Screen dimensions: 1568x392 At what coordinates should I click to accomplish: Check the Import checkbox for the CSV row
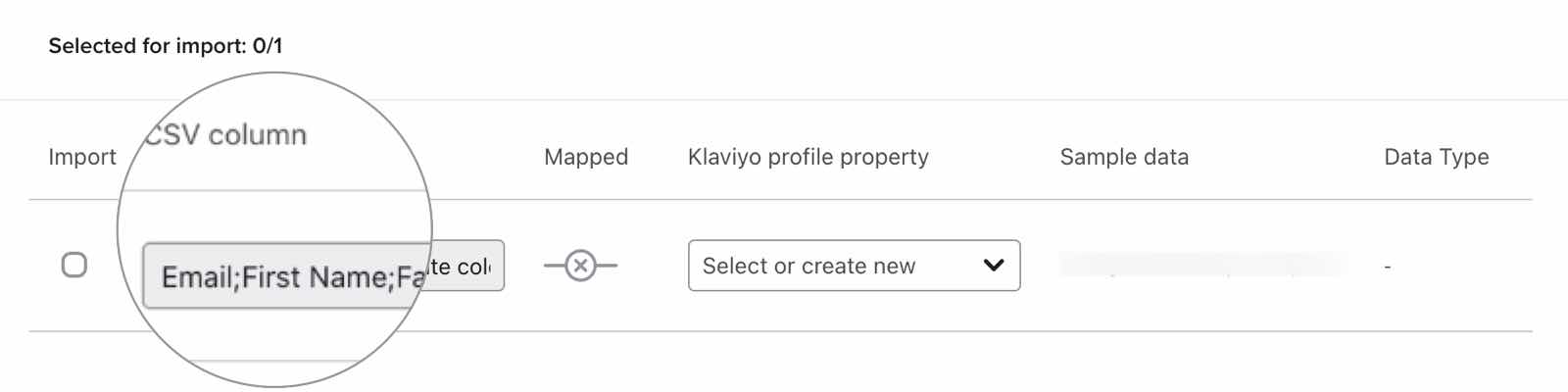click(x=74, y=265)
